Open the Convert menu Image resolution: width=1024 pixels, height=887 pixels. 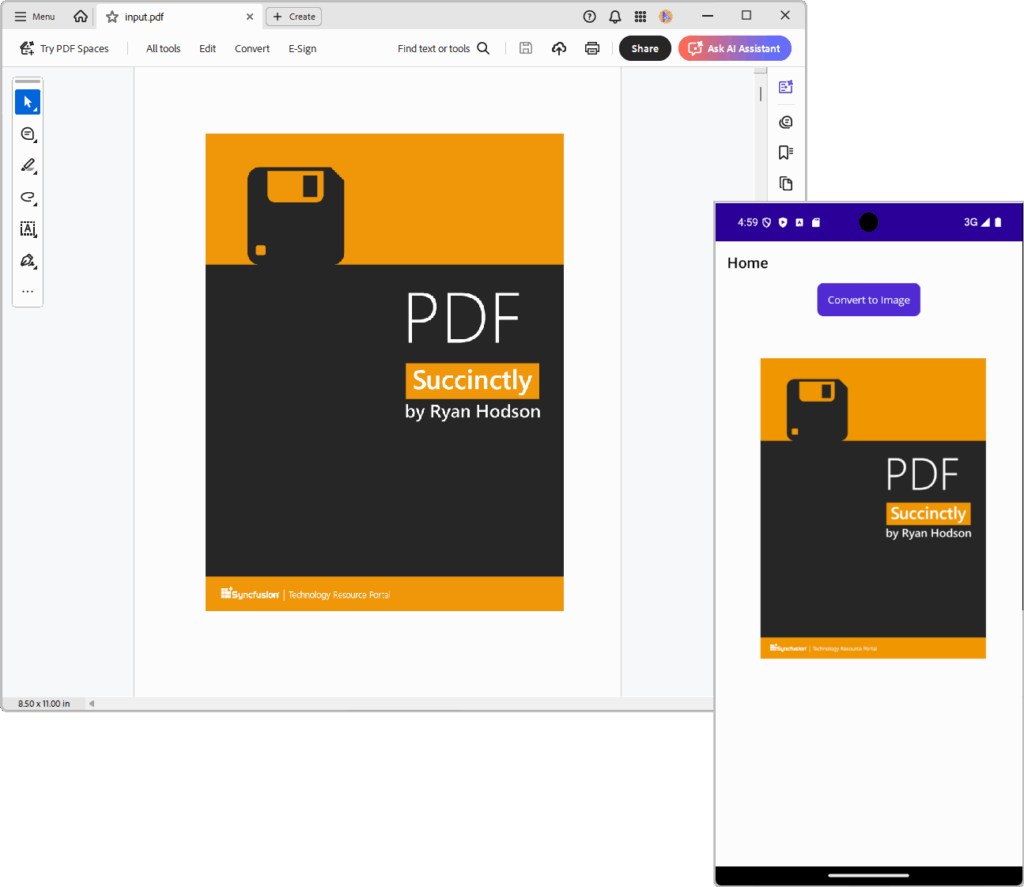tap(252, 48)
